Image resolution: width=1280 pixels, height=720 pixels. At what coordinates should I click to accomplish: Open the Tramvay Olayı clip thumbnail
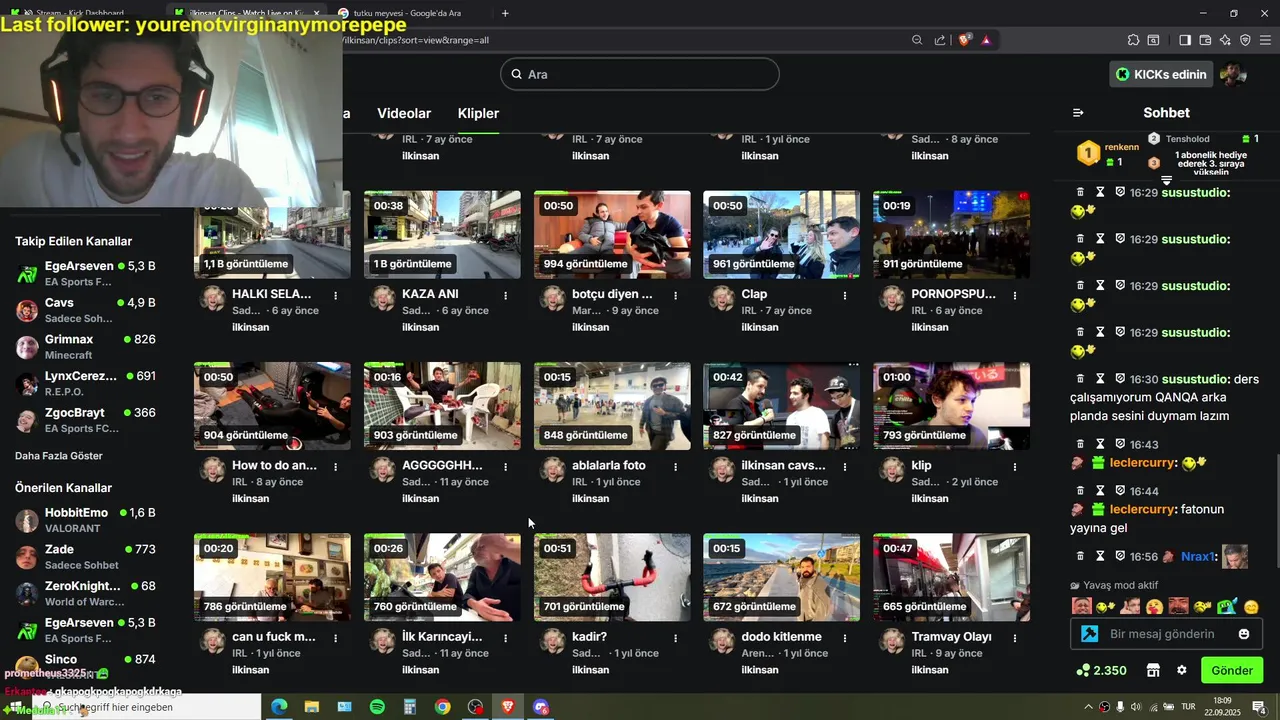[951, 577]
